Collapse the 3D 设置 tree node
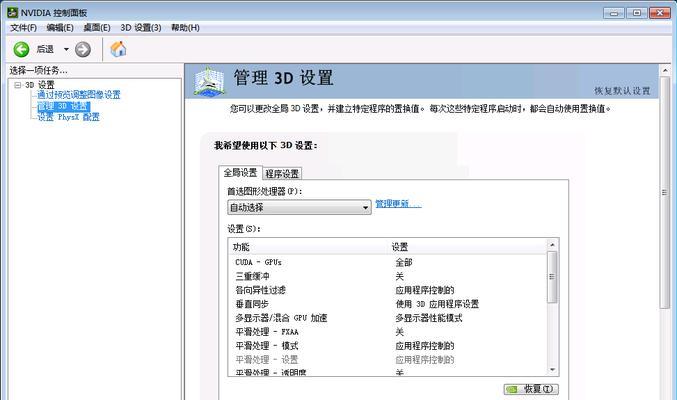The image size is (677, 400). coord(18,85)
